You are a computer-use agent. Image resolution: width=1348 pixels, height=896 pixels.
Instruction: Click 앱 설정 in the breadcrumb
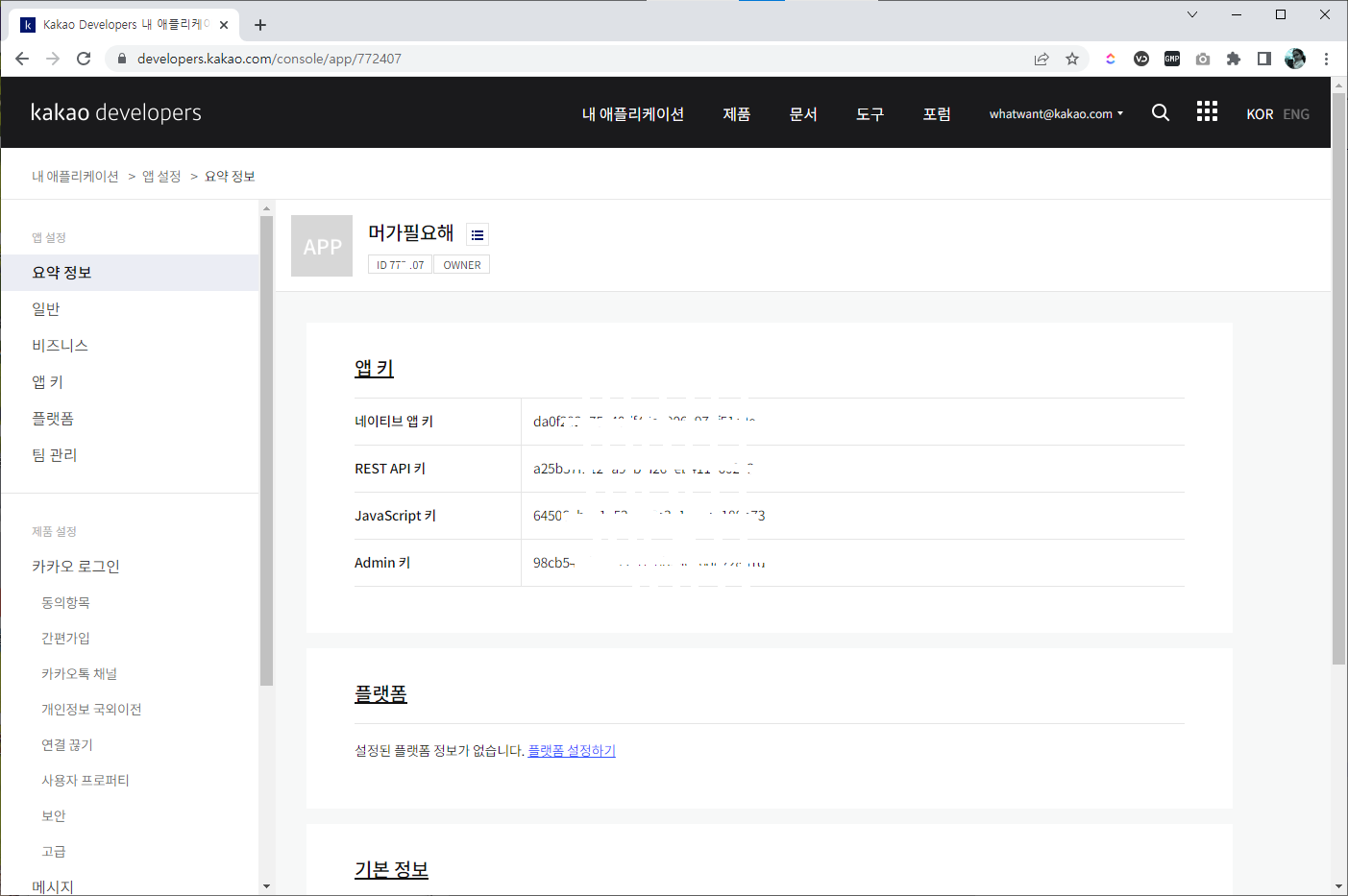tap(161, 176)
